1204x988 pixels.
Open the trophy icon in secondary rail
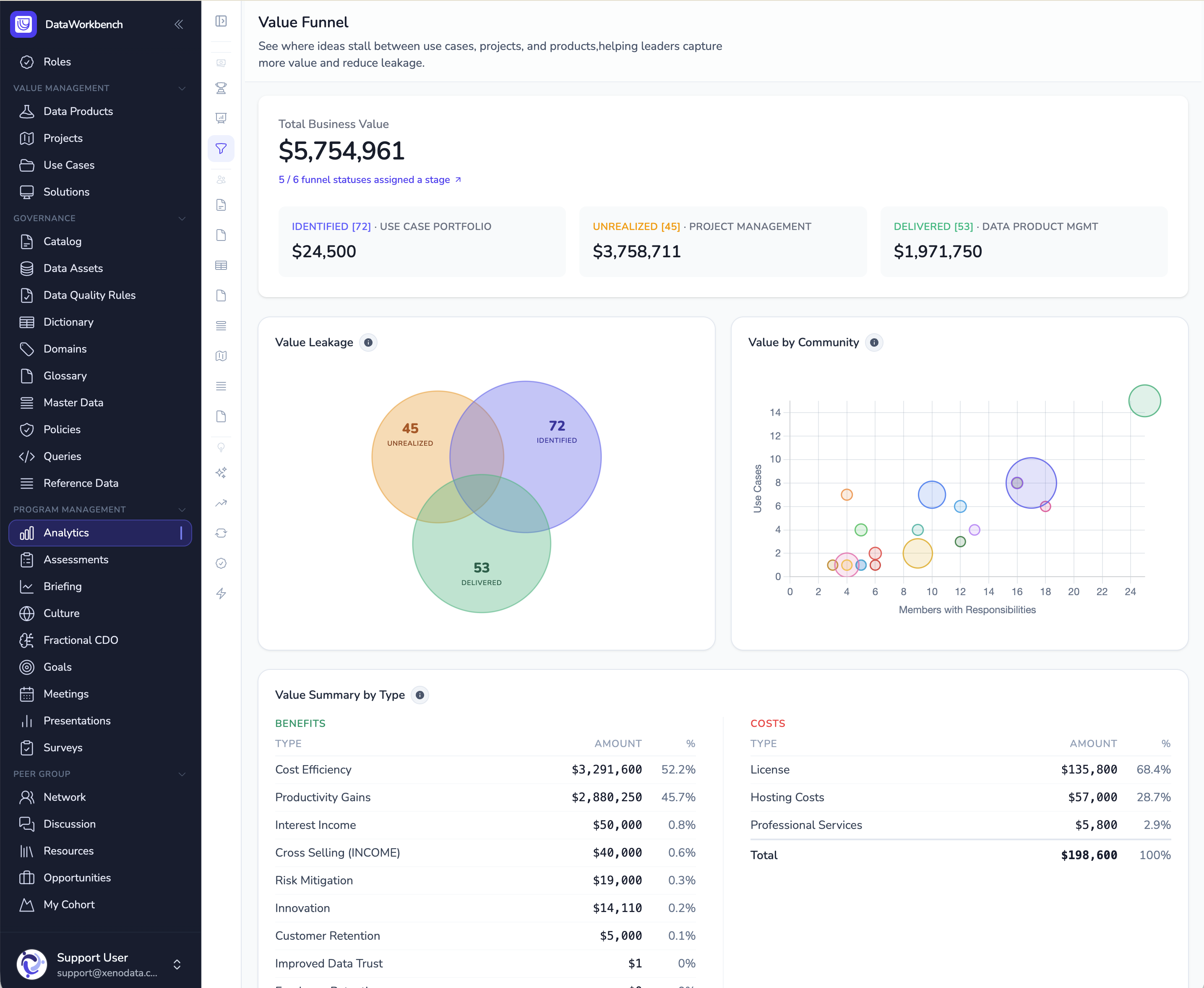[x=221, y=88]
